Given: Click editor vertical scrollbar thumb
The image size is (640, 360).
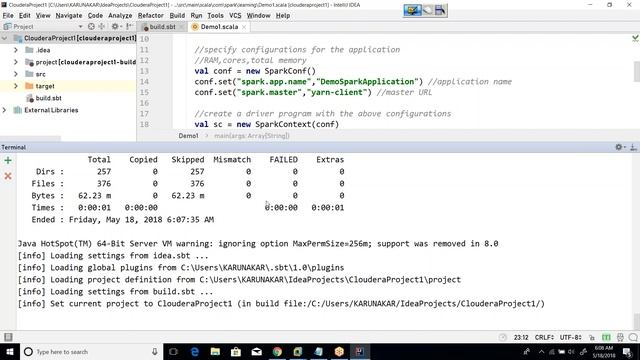Looking at the screenshot, I should (637, 72).
